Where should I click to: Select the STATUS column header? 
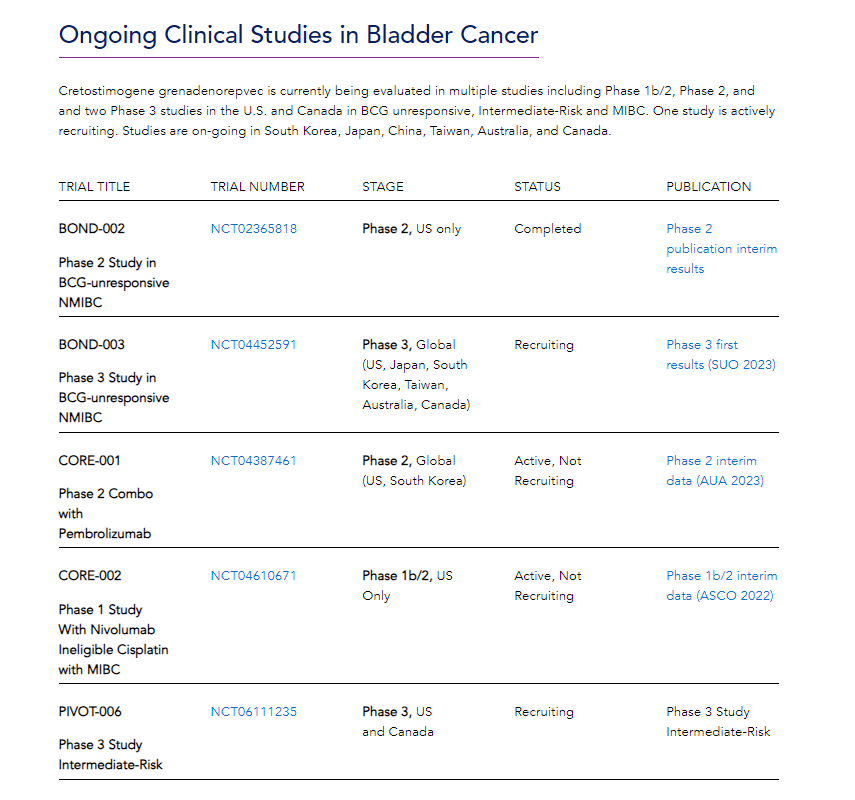click(x=537, y=187)
